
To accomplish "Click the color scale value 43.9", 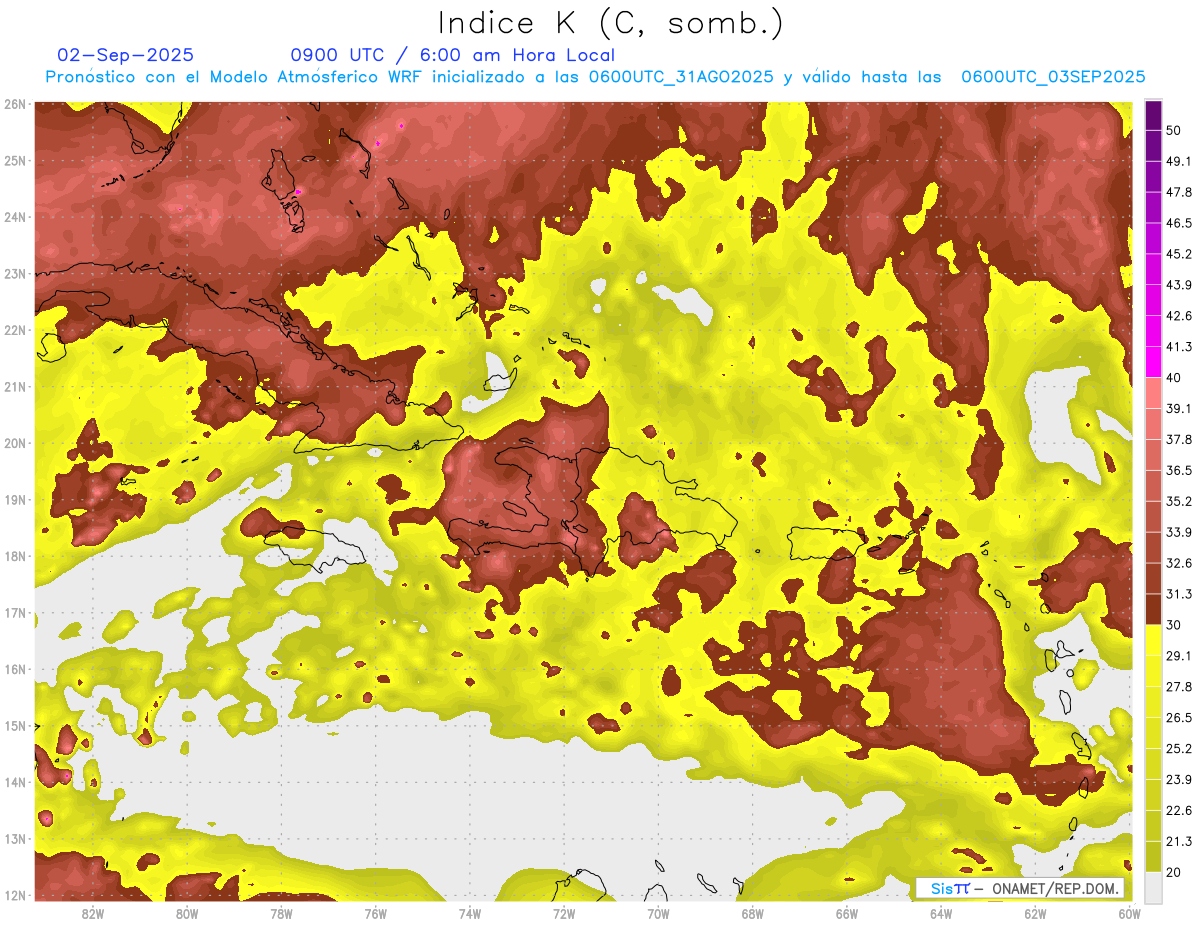I will pyautogui.click(x=1178, y=285).
